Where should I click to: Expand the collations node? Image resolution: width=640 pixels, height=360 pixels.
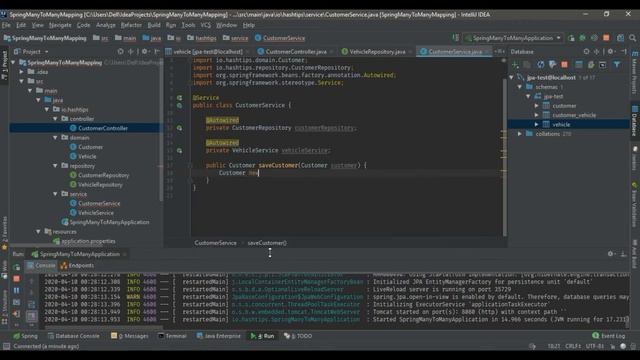click(x=520, y=133)
